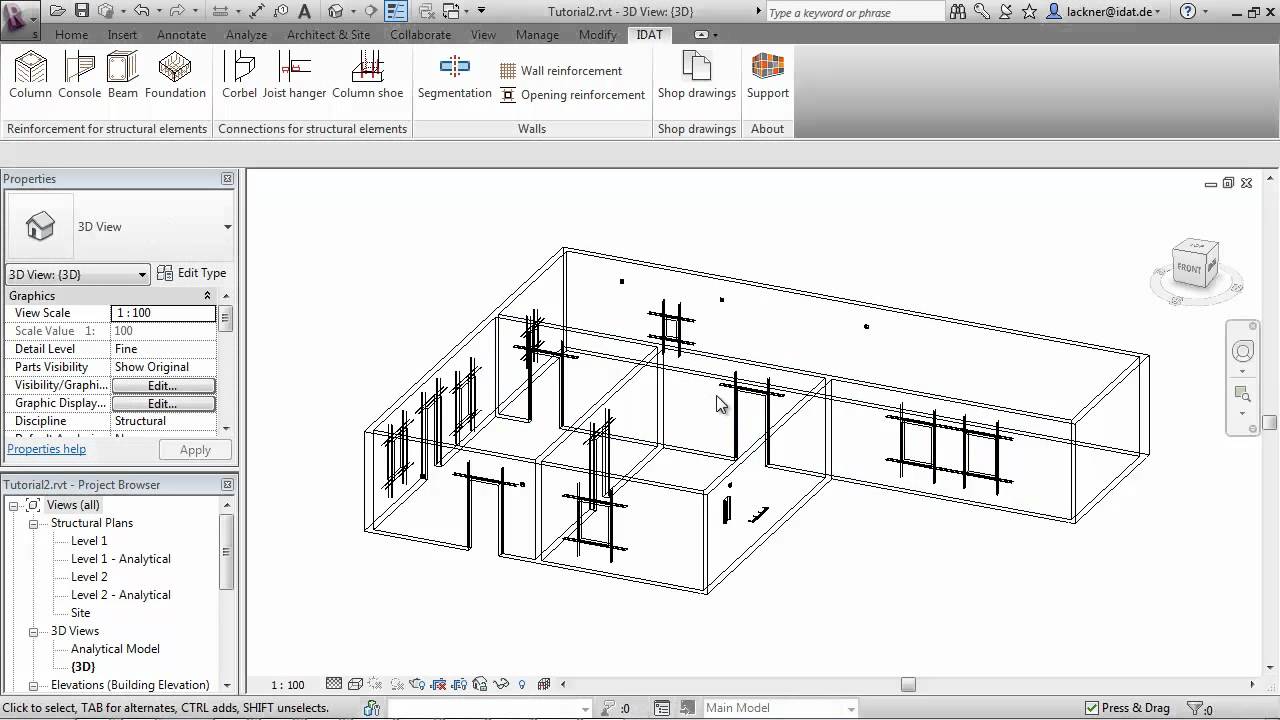
Task: Click the Project Browser vertical scrollbar
Action: (227, 550)
